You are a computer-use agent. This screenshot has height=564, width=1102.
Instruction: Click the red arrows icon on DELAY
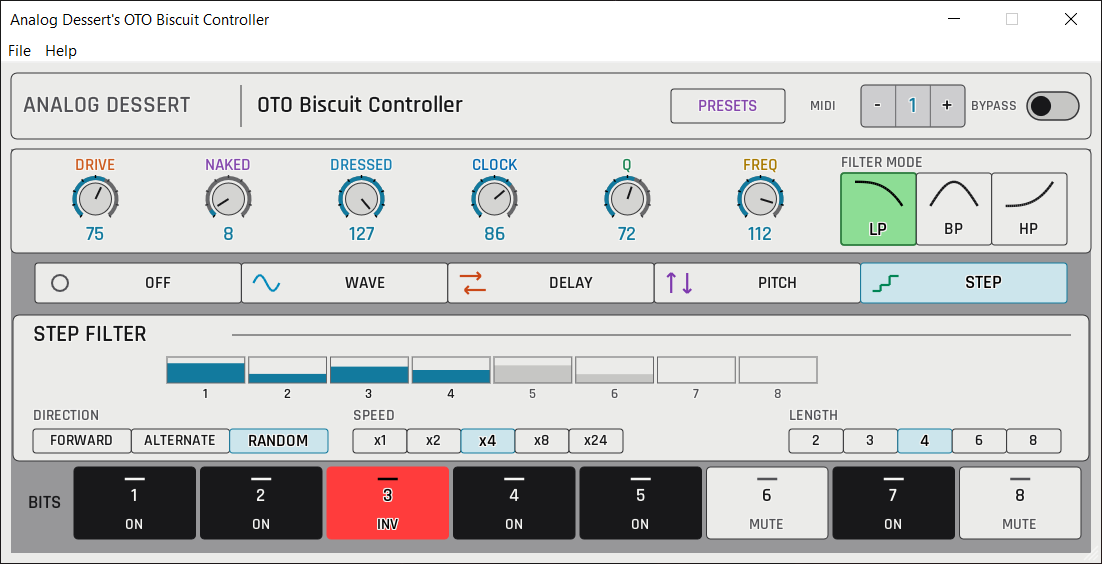472,283
